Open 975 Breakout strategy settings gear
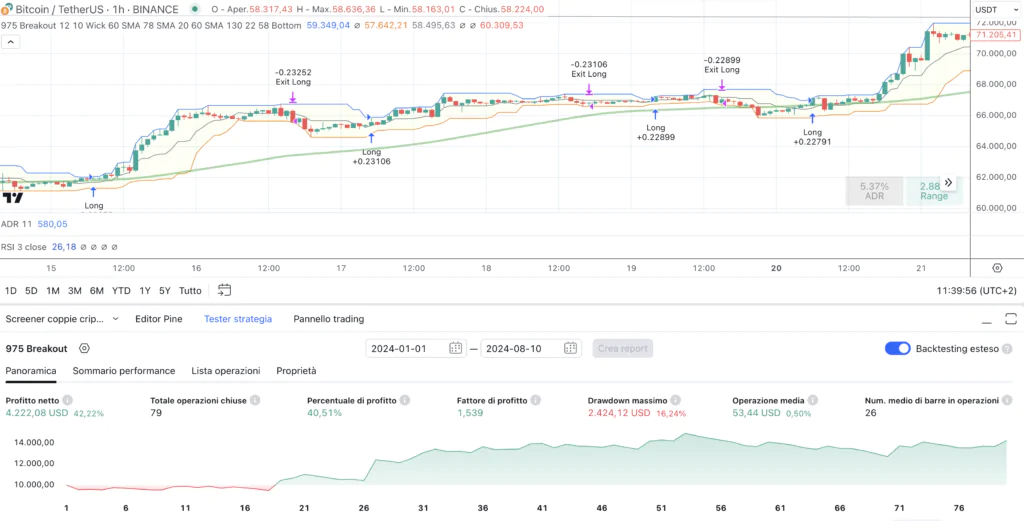1024x521 pixels. [x=84, y=349]
